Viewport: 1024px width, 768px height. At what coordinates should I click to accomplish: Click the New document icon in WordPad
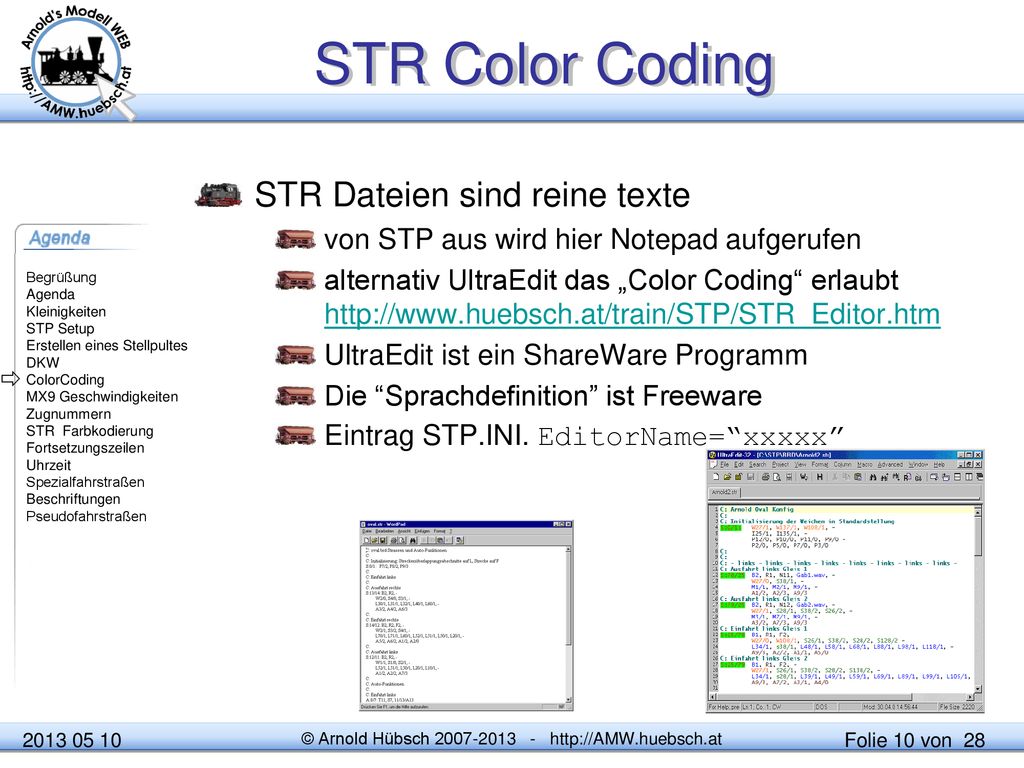(367, 540)
